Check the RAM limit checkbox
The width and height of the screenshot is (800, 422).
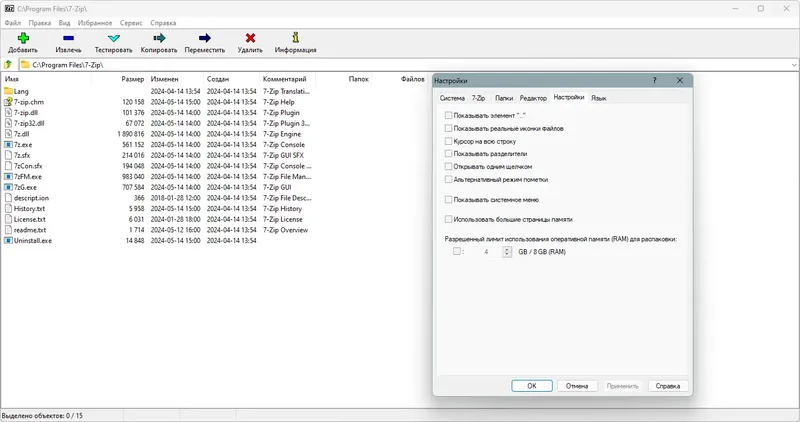pyautogui.click(x=457, y=251)
